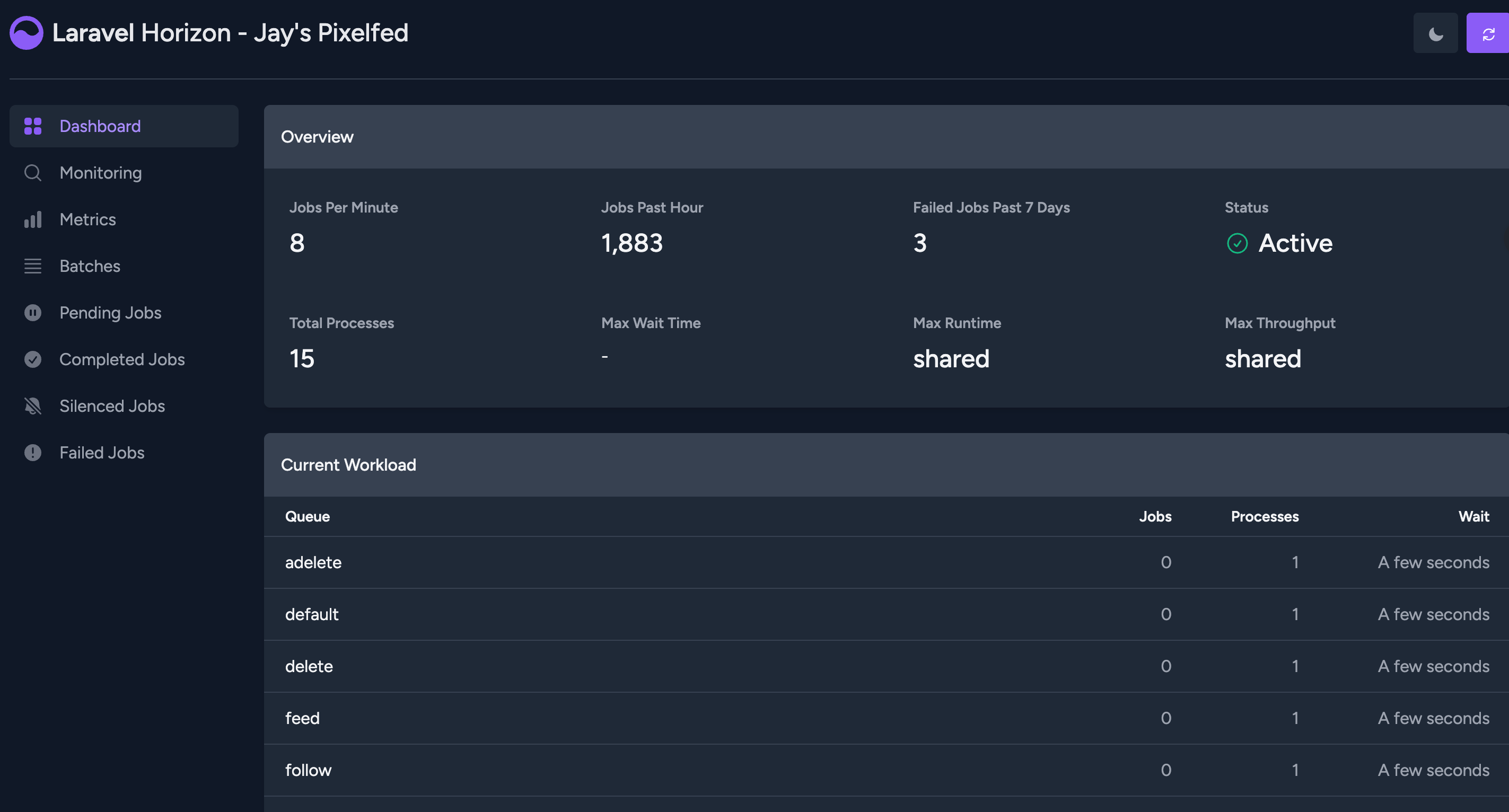This screenshot has width=1509, height=812.
Task: Click the Dashboard grid icon
Action: pyautogui.click(x=33, y=126)
